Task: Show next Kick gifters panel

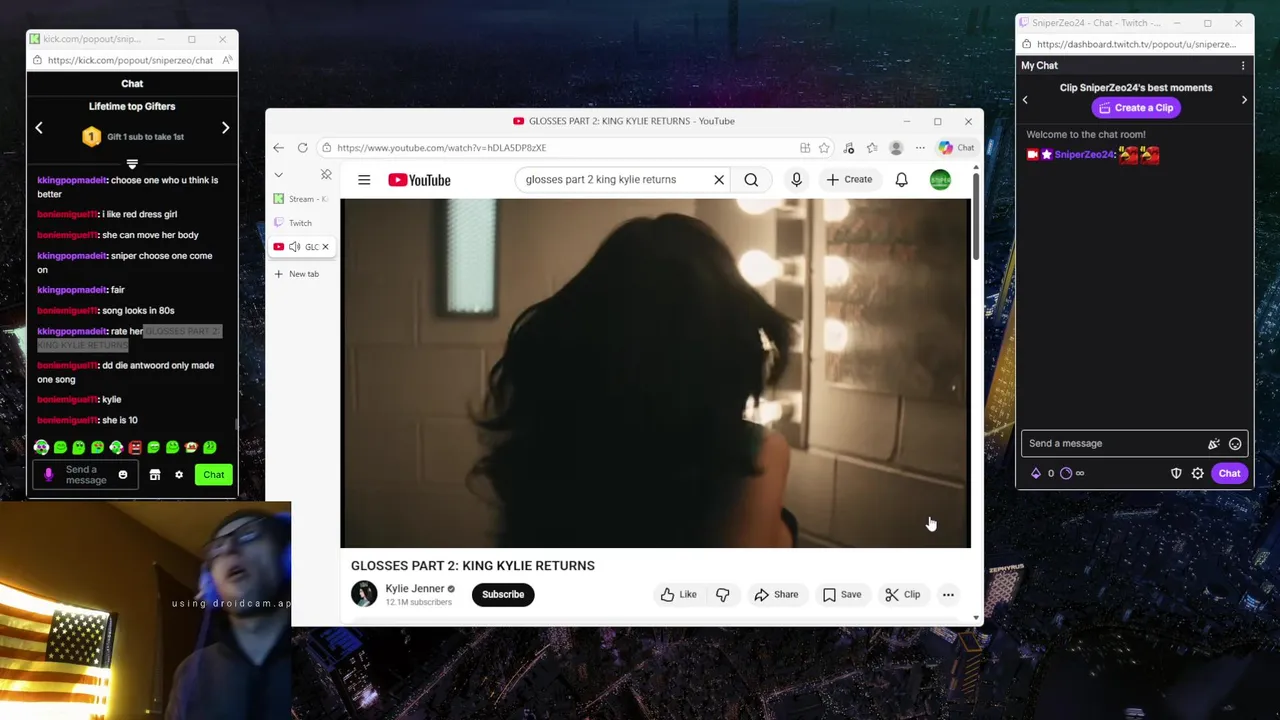Action: coord(225,128)
